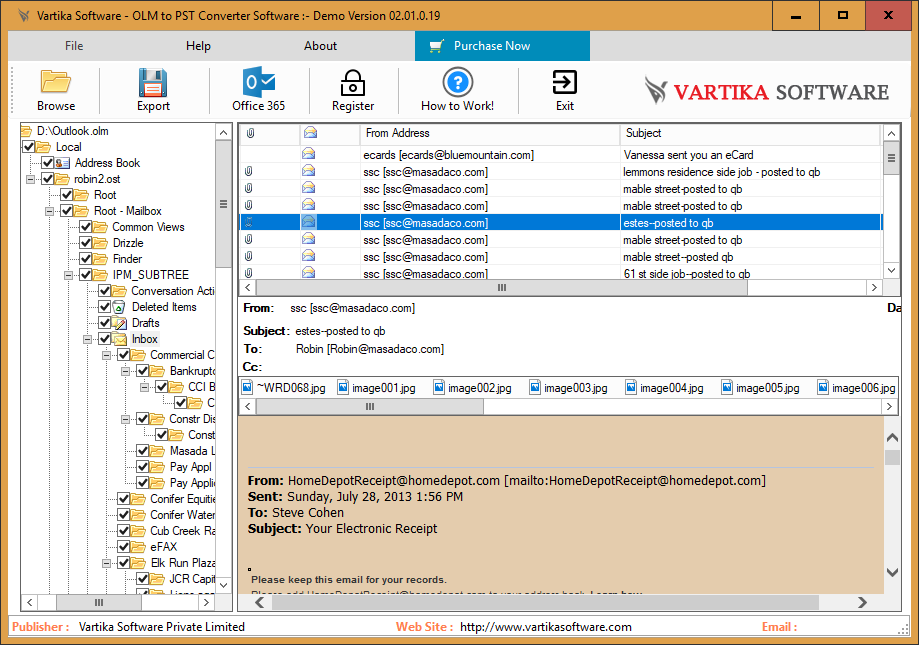
Task: Uncheck the Deleted Items checkbox
Action: click(104, 307)
